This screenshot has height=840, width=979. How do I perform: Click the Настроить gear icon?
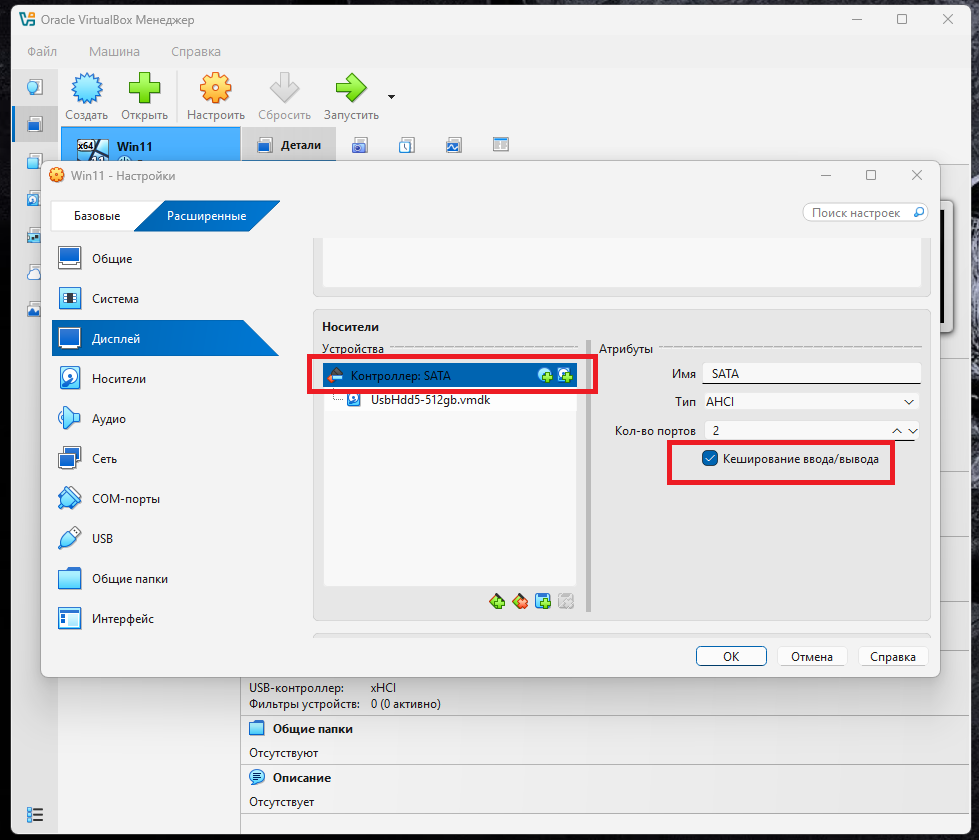[215, 89]
